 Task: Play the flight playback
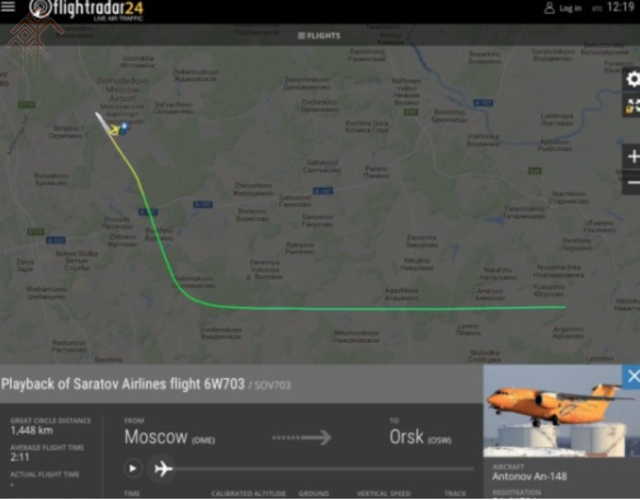133,468
